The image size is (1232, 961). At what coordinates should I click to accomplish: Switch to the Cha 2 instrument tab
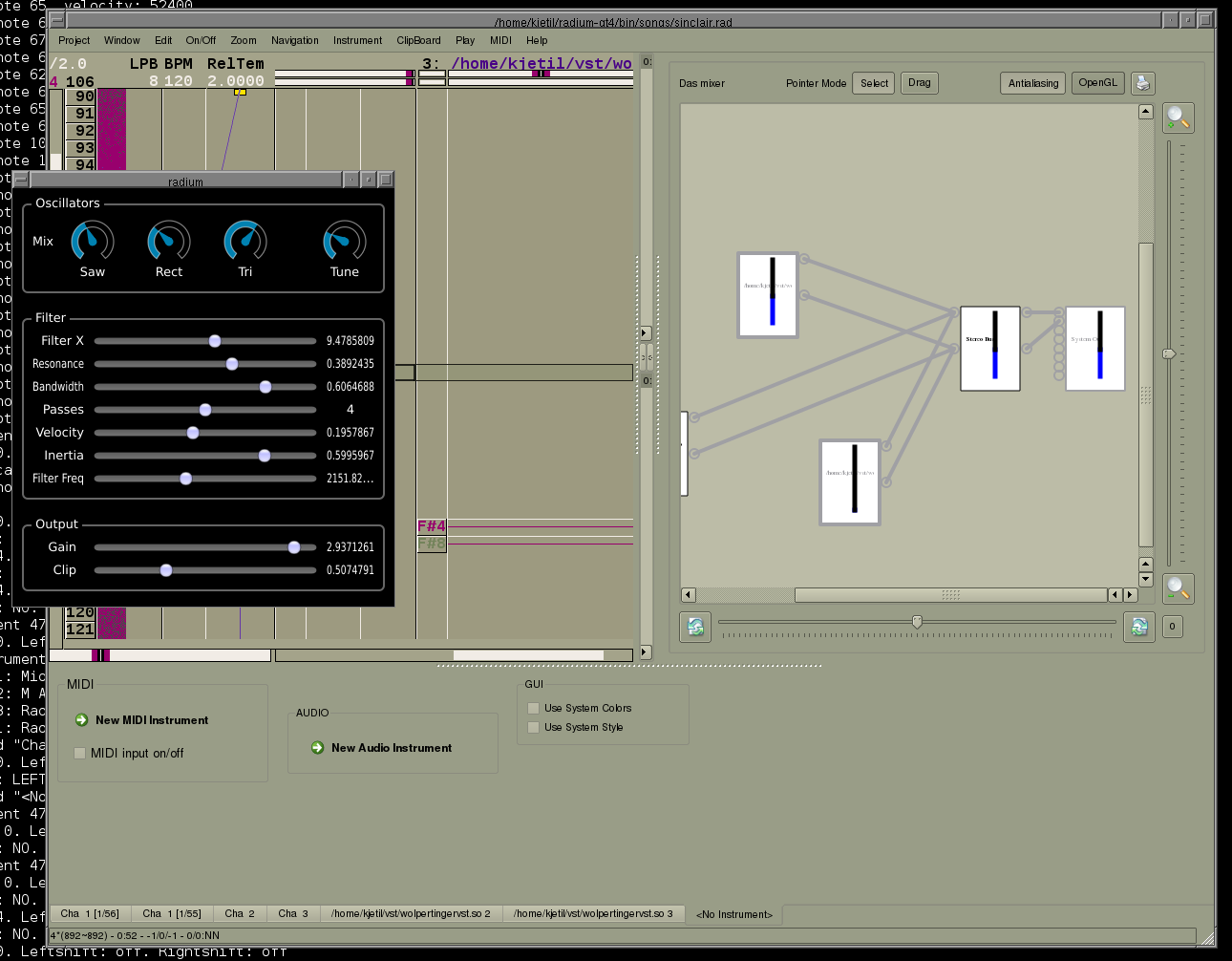point(239,913)
